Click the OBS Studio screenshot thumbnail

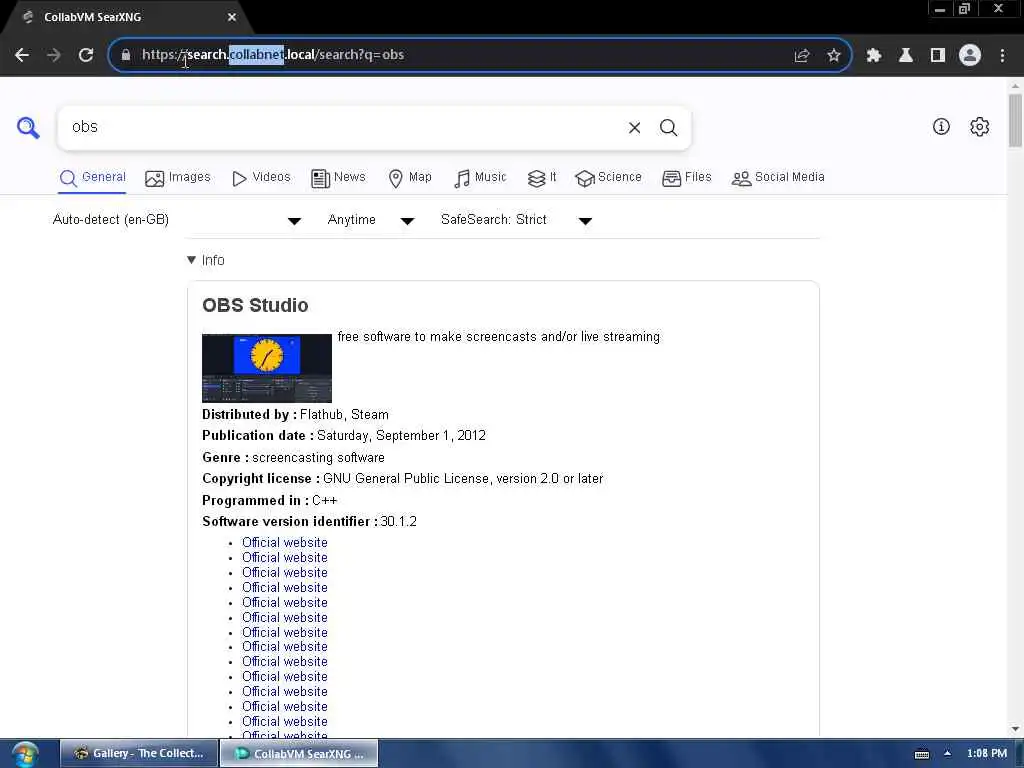pyautogui.click(x=266, y=368)
